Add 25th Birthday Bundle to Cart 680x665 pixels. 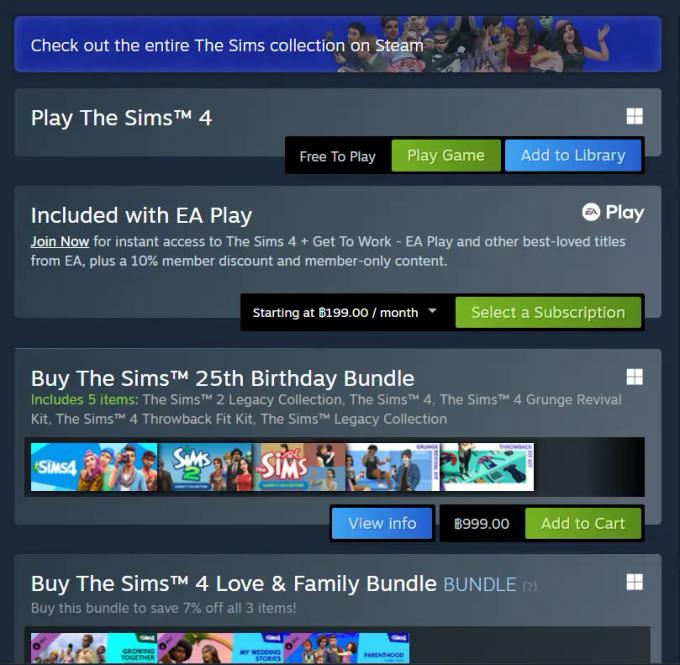[x=583, y=523]
